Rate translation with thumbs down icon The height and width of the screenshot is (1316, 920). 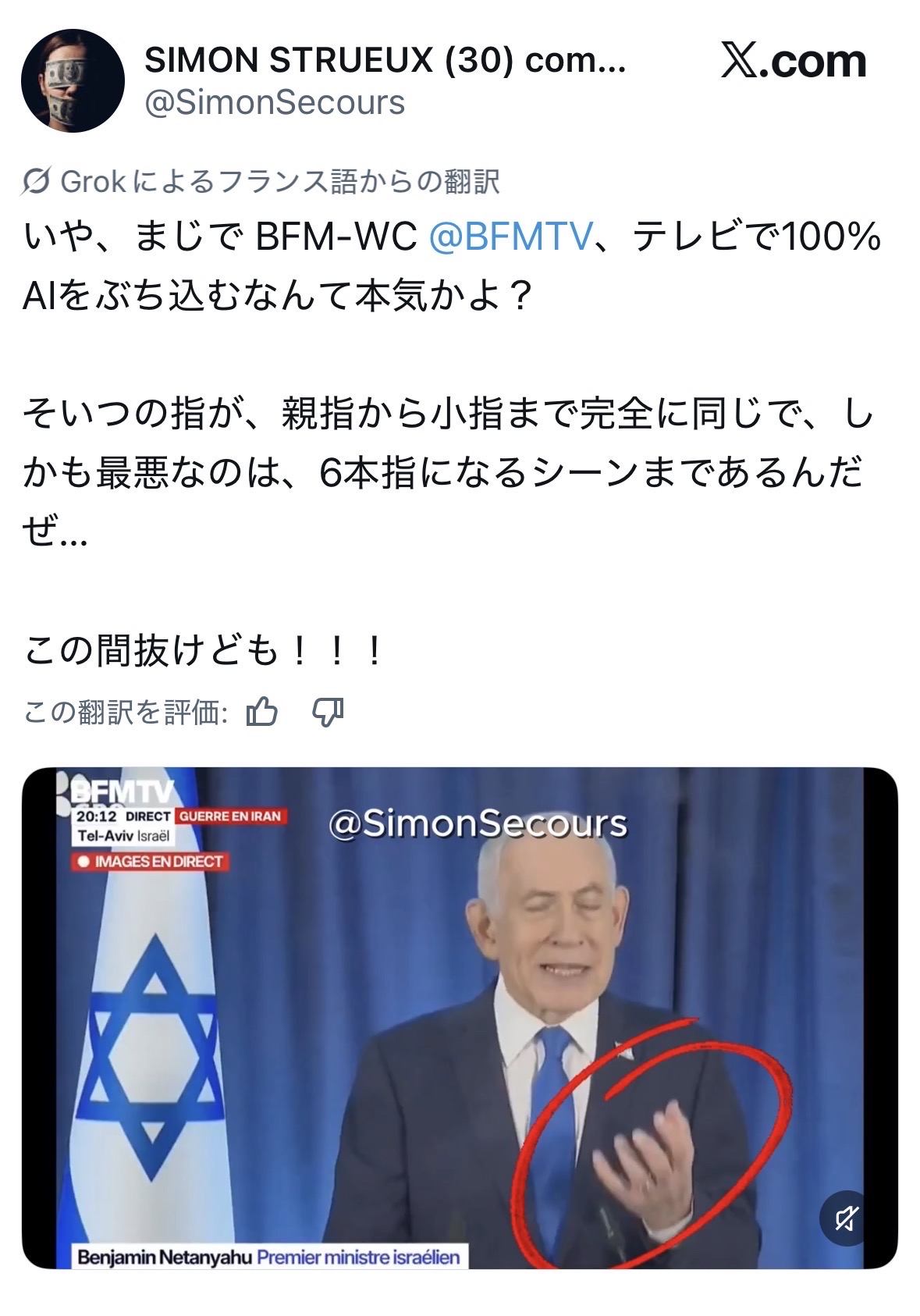point(328,712)
